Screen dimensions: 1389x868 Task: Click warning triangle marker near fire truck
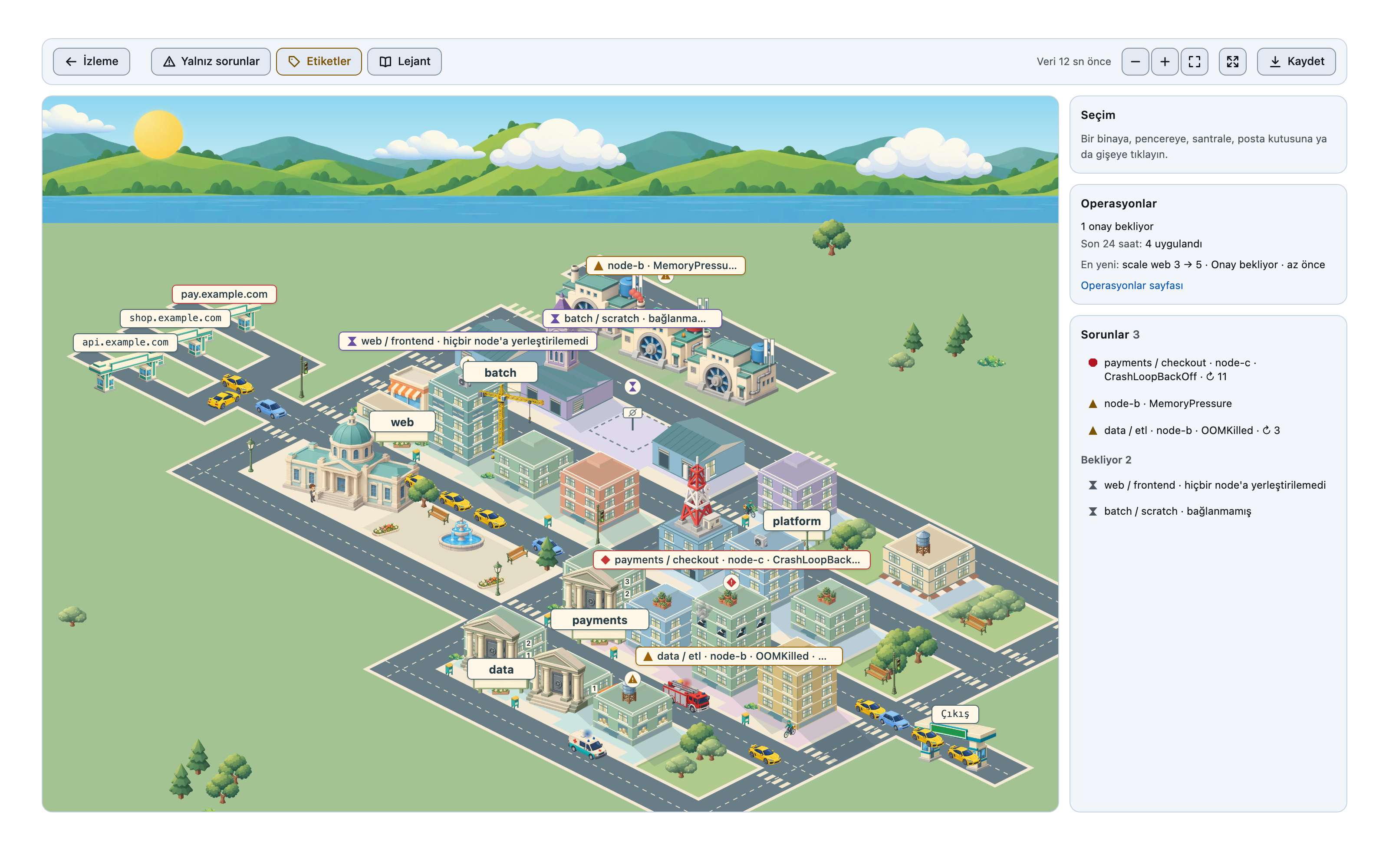(x=632, y=680)
